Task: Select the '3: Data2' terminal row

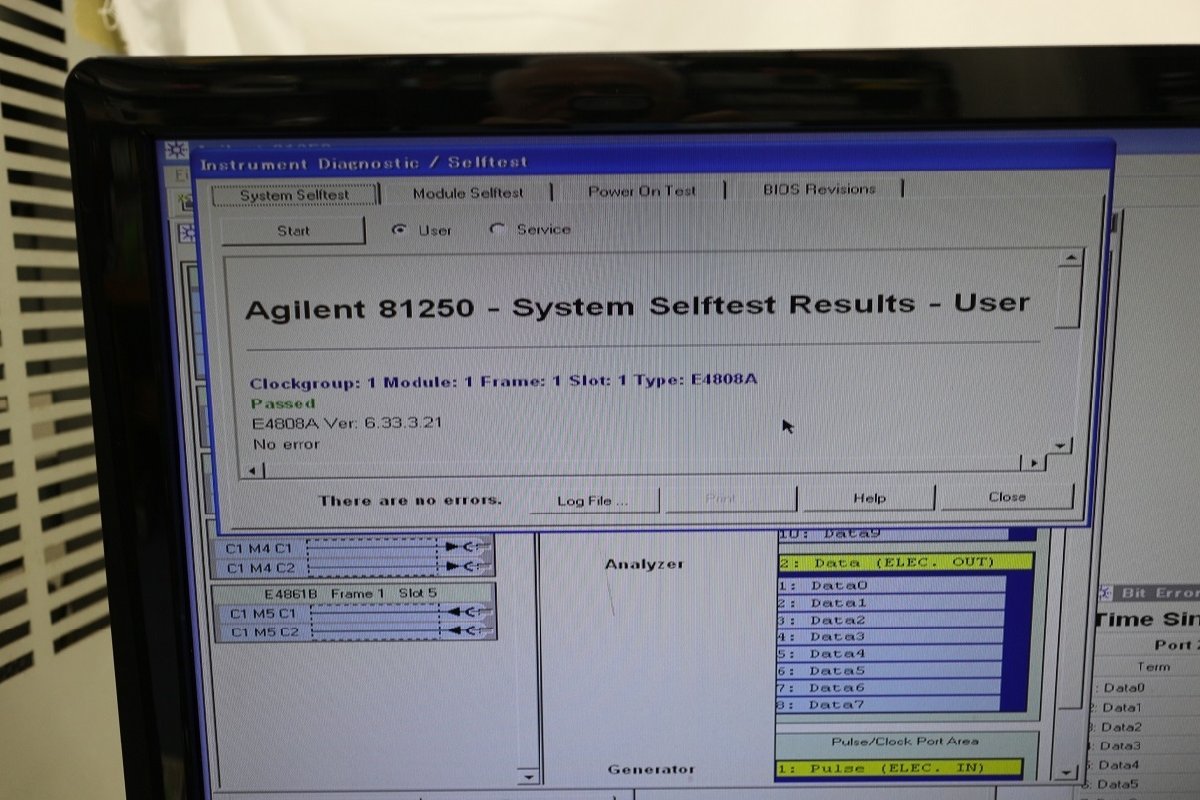Action: (x=890, y=619)
